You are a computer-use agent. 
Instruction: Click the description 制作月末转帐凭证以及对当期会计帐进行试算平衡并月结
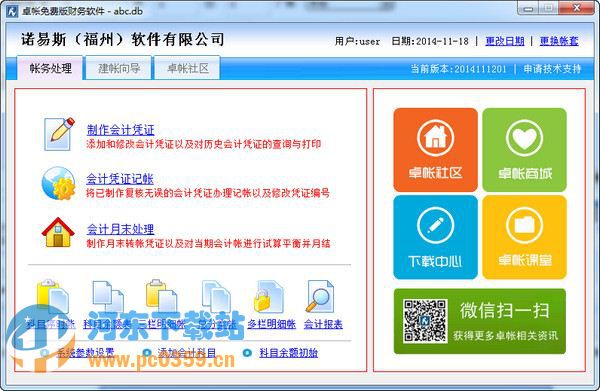tap(208, 243)
